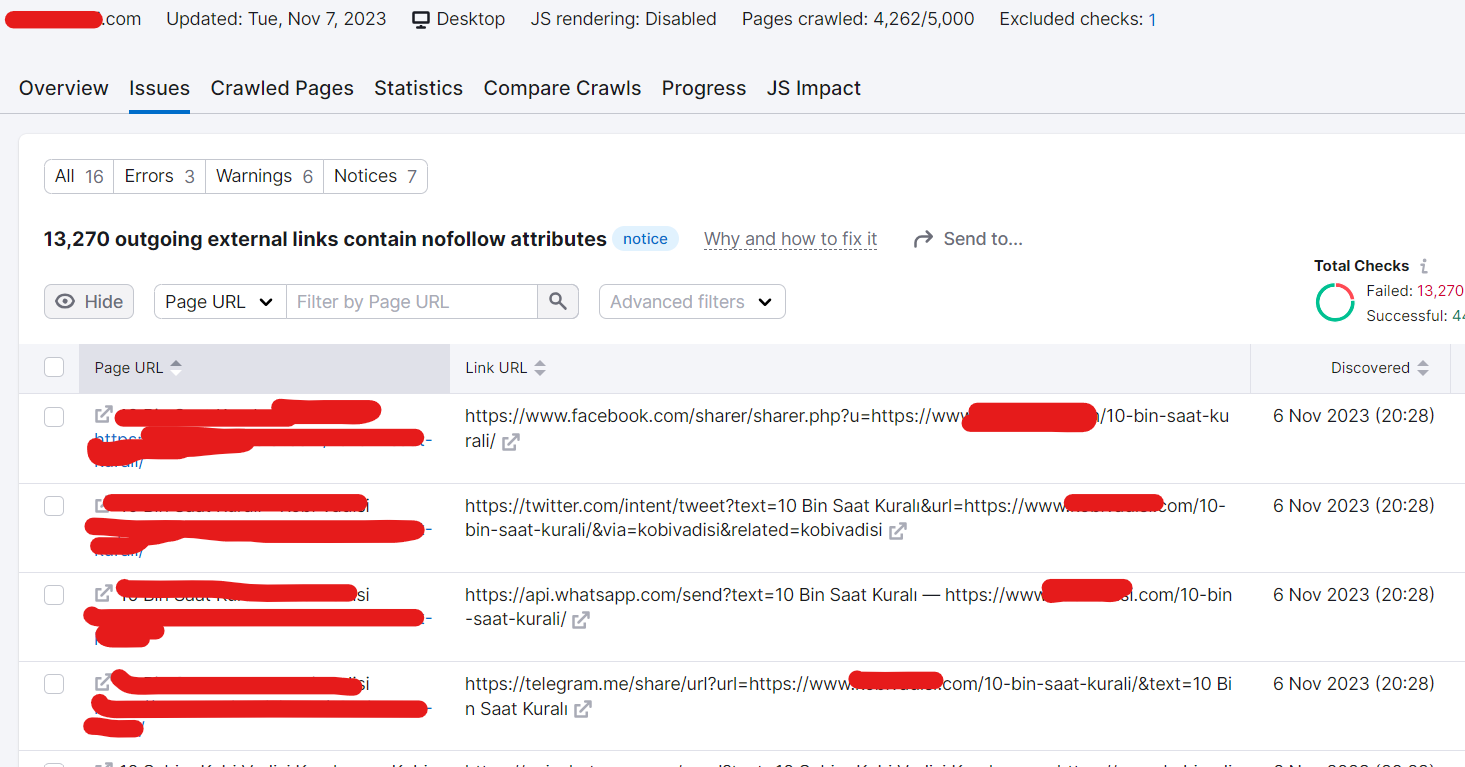Screen dimensions: 1465x767
Task: Select the Issues tab
Action: click(x=159, y=88)
